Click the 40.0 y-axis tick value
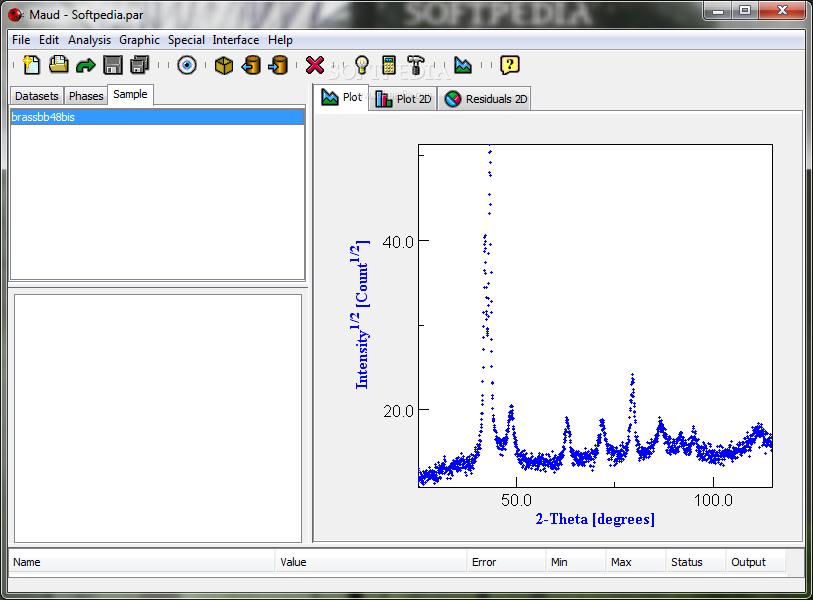Image resolution: width=813 pixels, height=600 pixels. (x=398, y=242)
